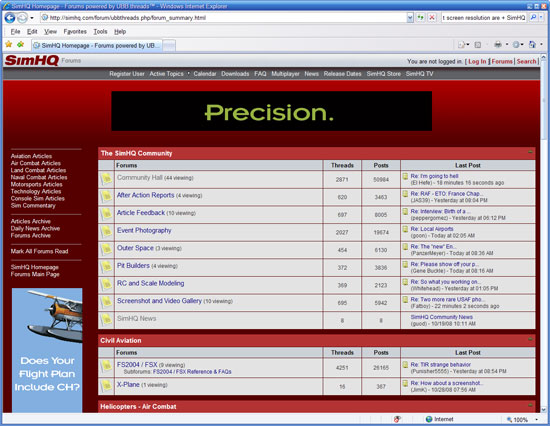Screen dimensions: 550x426
Task: Click the red Stop loading icon
Action: point(432,18)
